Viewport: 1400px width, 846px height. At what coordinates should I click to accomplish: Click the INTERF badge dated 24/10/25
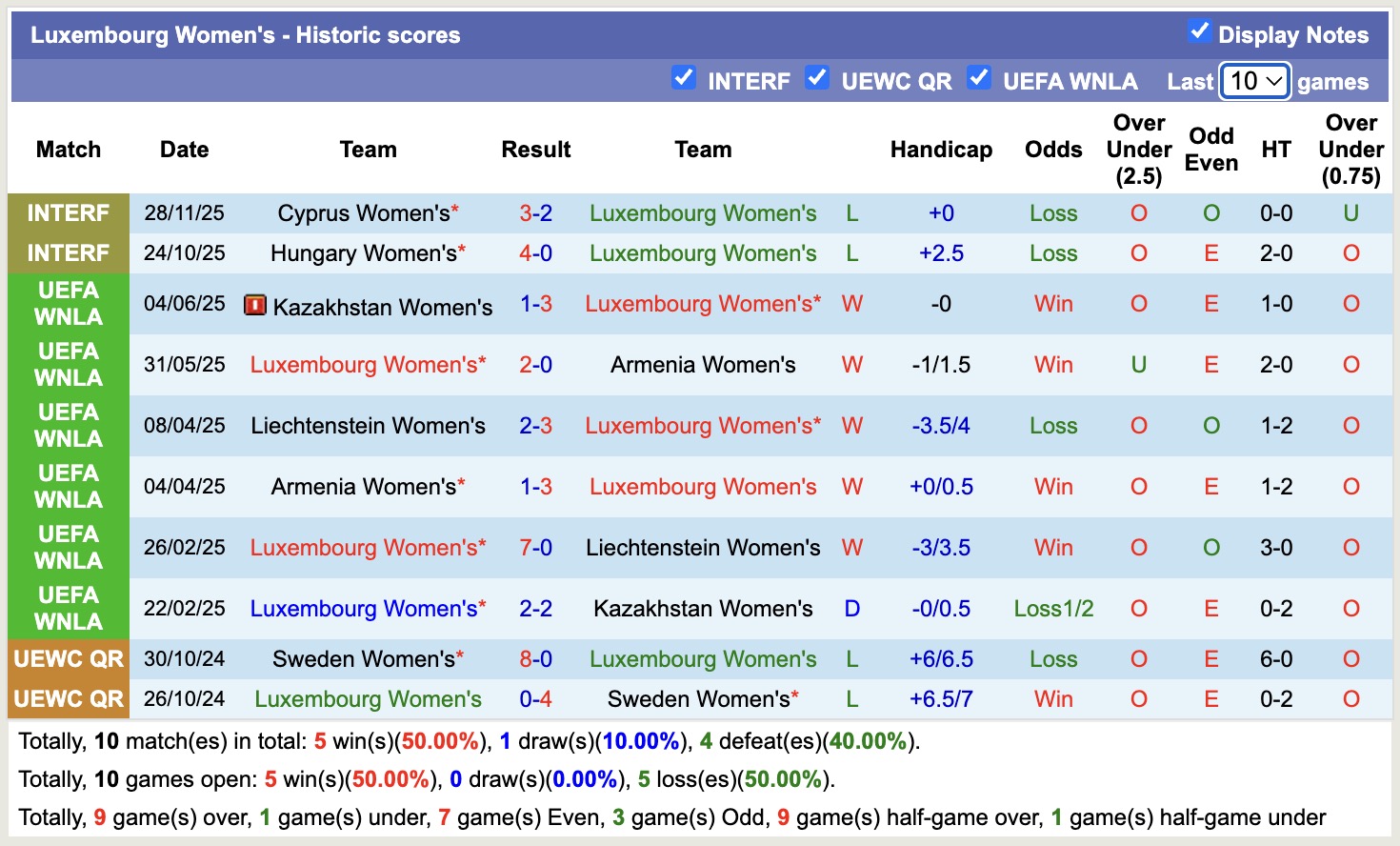pyautogui.click(x=68, y=253)
